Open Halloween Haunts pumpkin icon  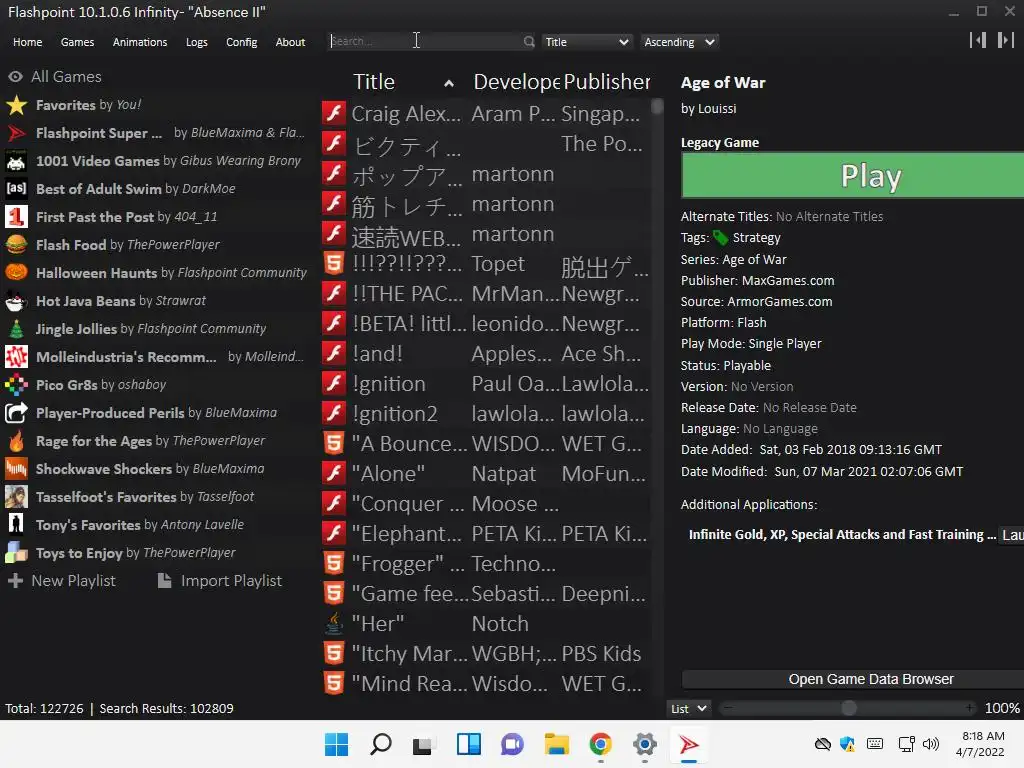[16, 273]
